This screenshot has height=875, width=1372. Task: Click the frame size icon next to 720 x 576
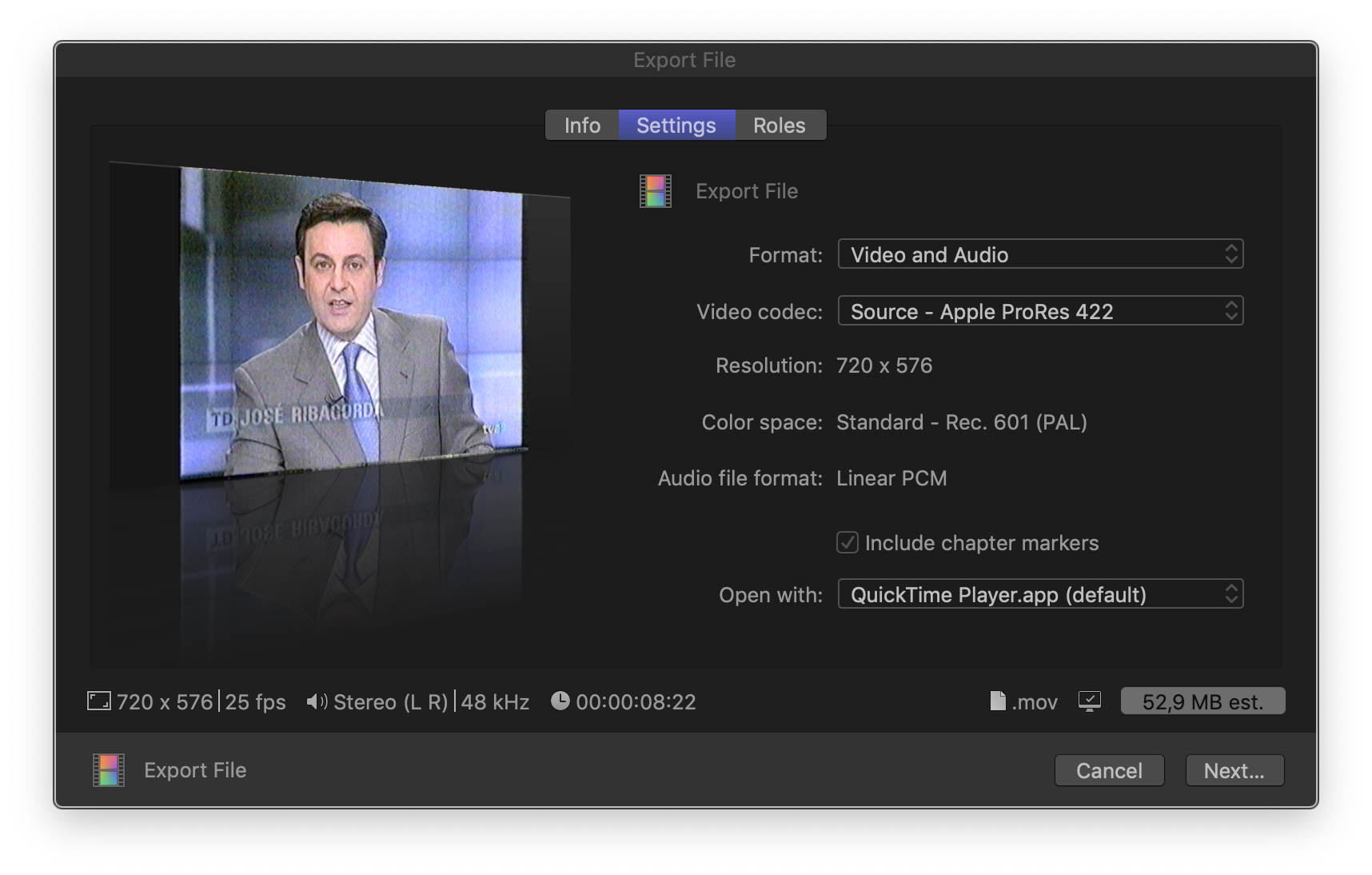point(99,701)
